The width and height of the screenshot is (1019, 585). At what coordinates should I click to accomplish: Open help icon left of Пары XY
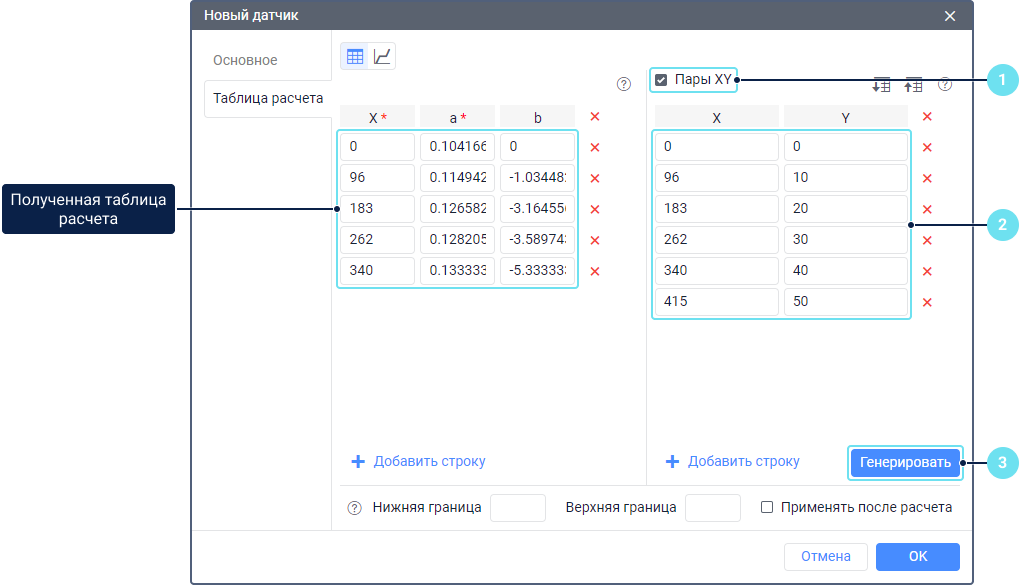(624, 84)
